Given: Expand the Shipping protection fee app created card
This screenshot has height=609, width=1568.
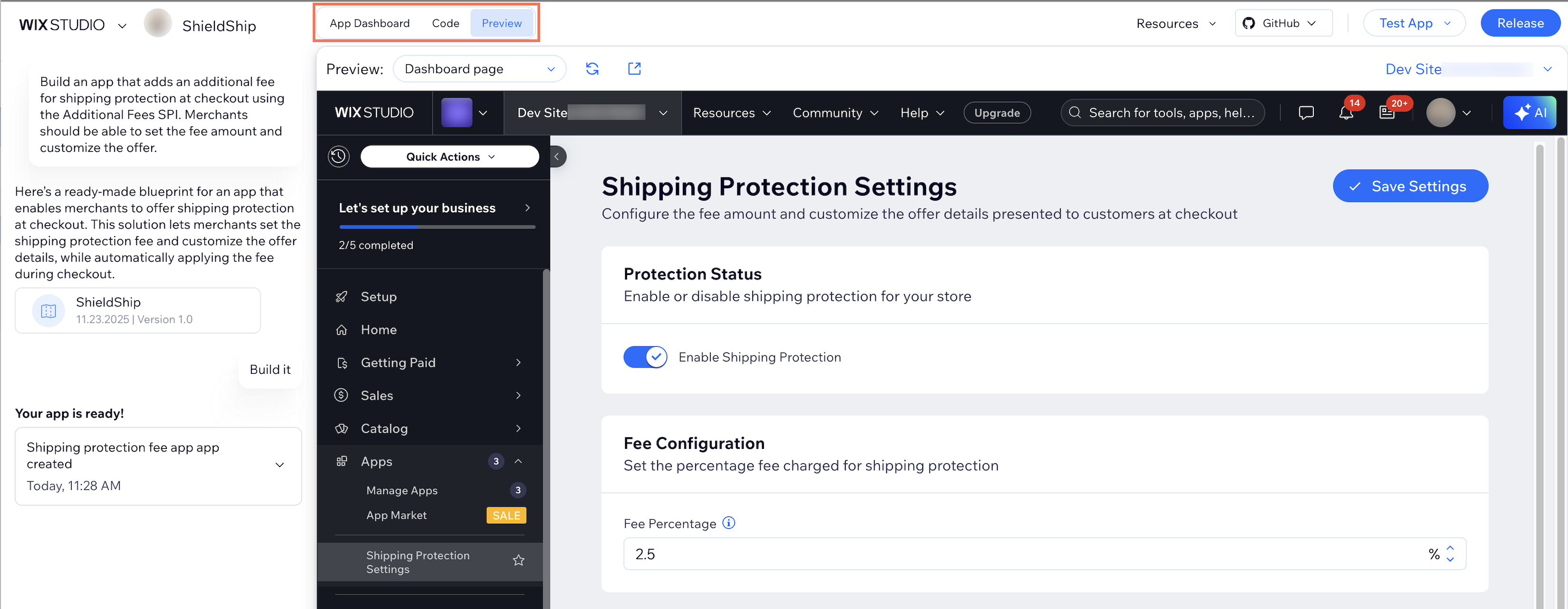Looking at the screenshot, I should (279, 465).
